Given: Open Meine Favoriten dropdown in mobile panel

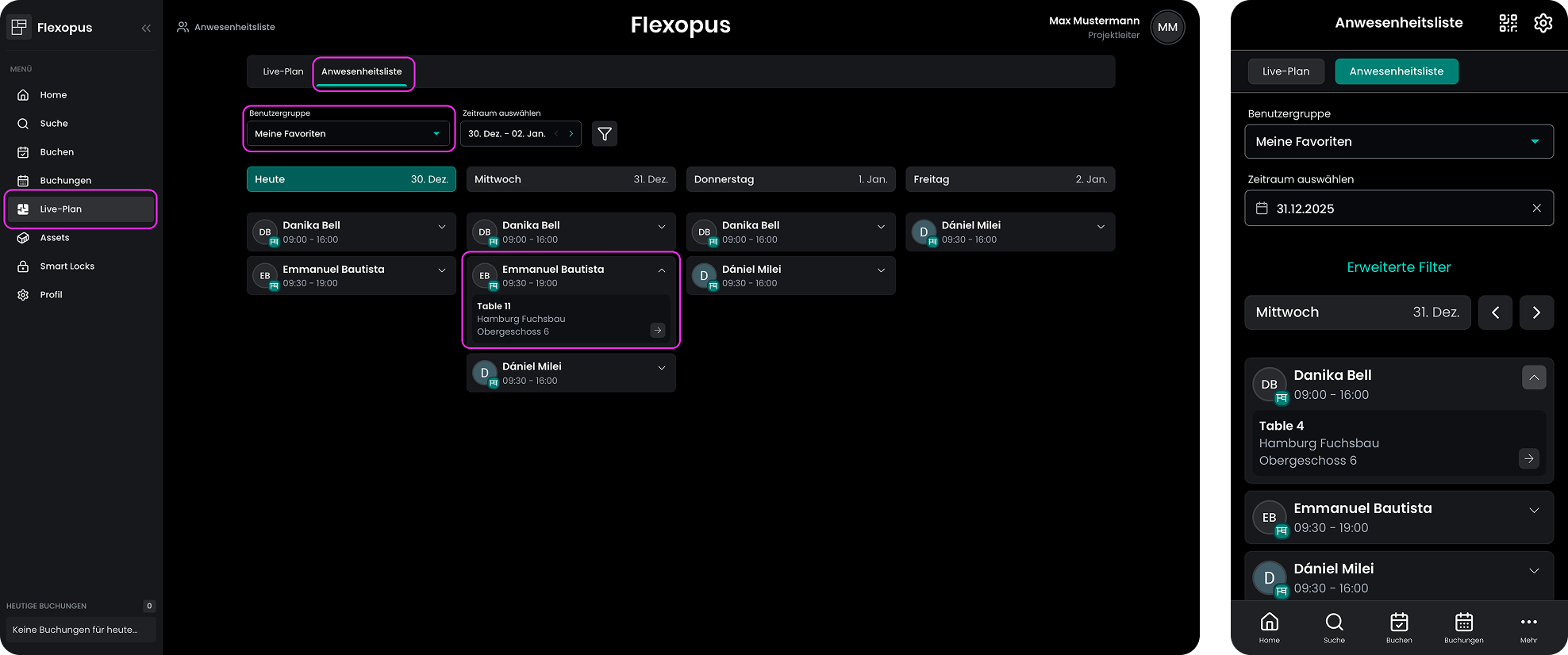Looking at the screenshot, I should [1398, 142].
